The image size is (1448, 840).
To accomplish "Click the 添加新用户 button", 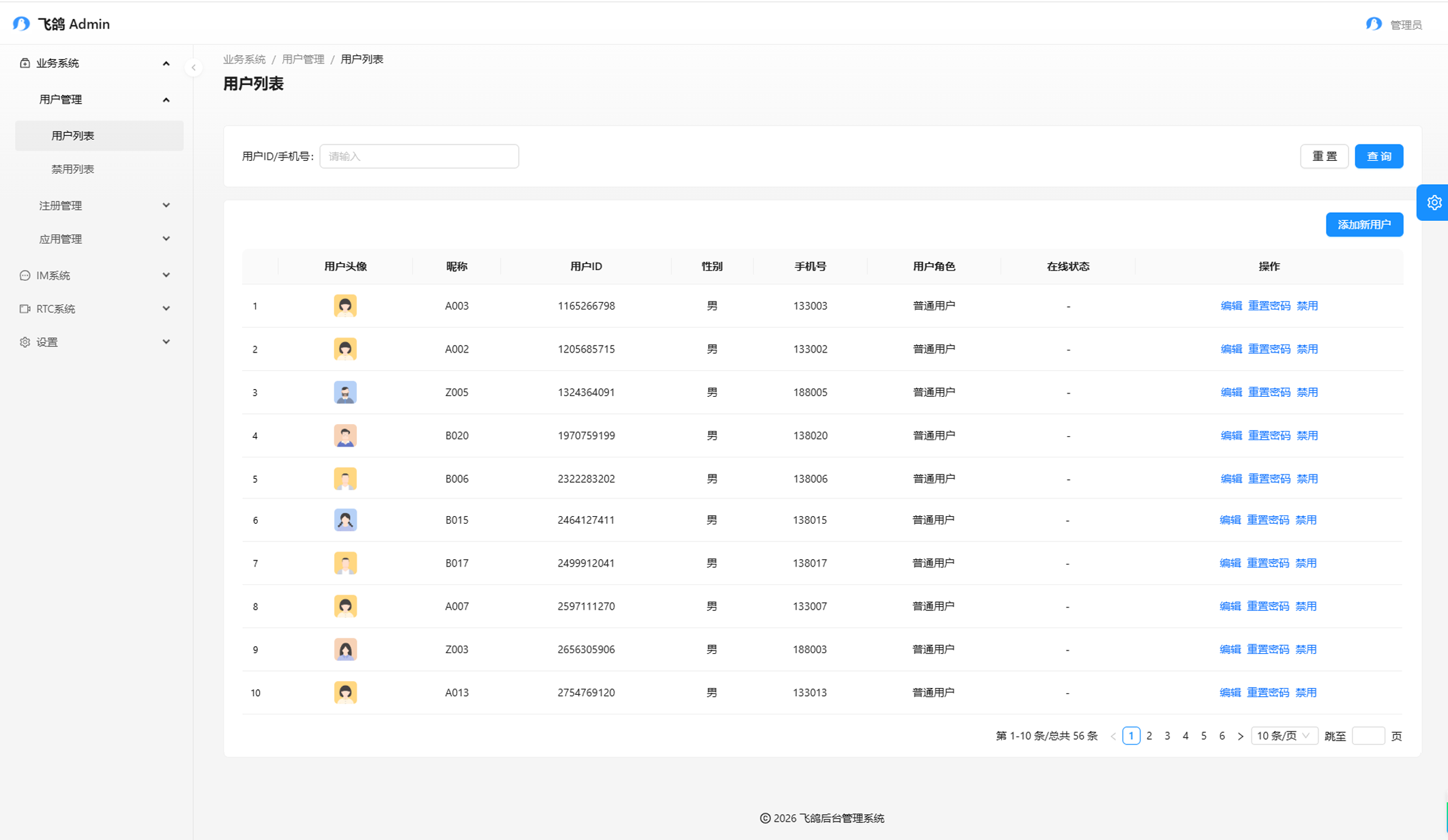I will click(x=1364, y=224).
